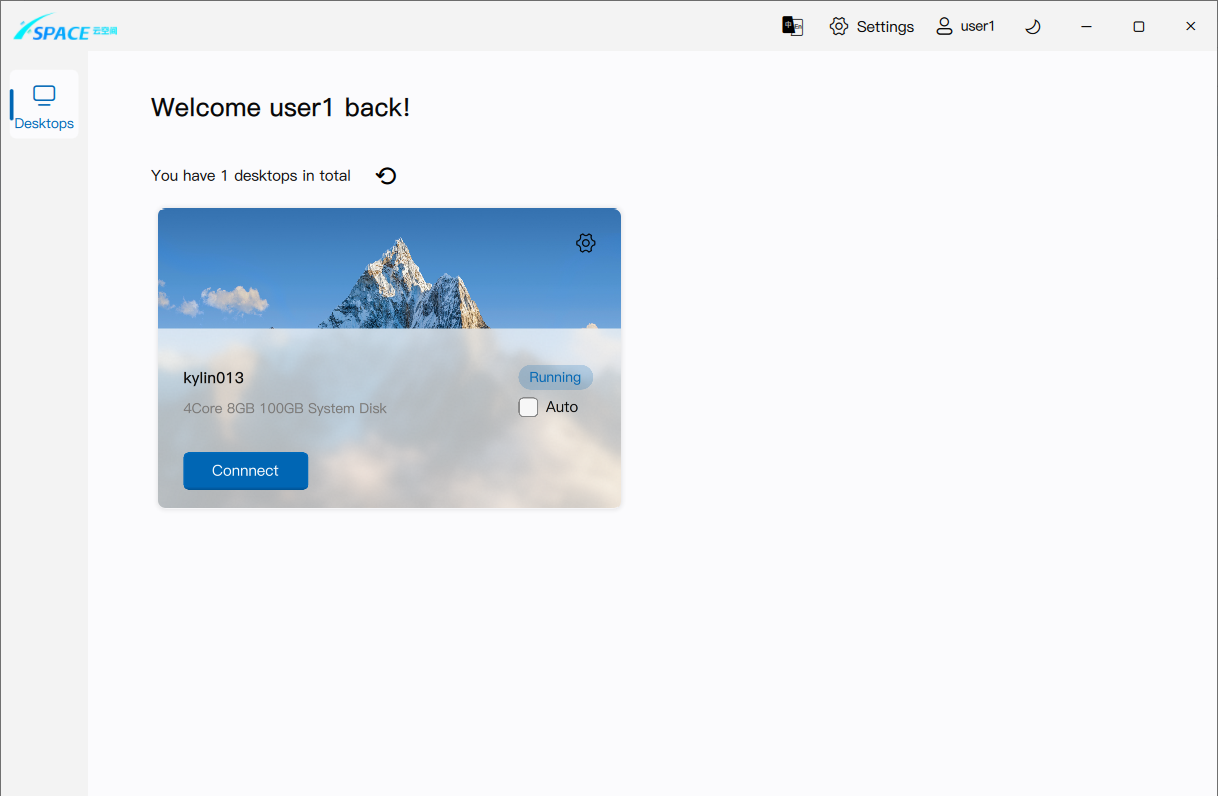
Task: Select the Desktops tab label
Action: 44,124
